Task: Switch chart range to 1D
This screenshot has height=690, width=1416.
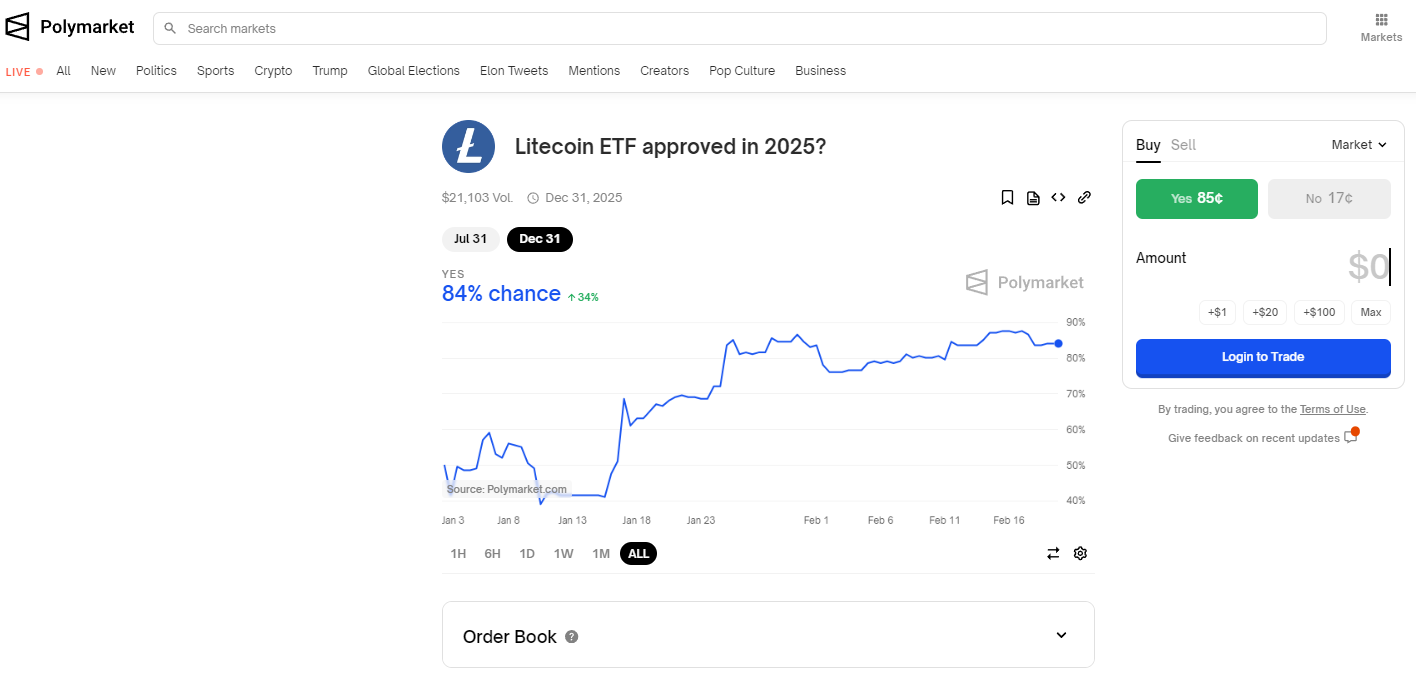Action: tap(527, 554)
